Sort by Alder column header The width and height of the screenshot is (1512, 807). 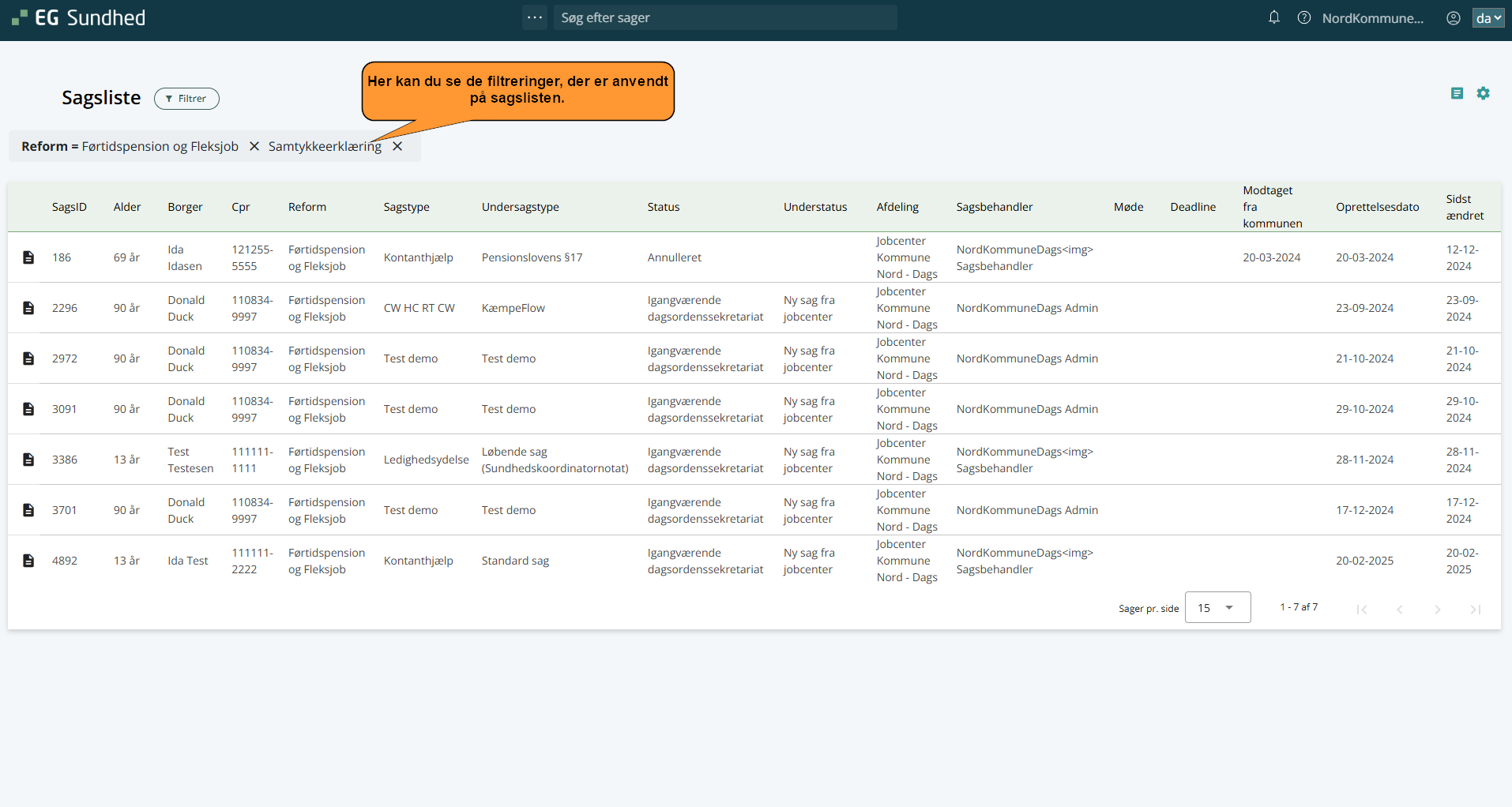127,207
